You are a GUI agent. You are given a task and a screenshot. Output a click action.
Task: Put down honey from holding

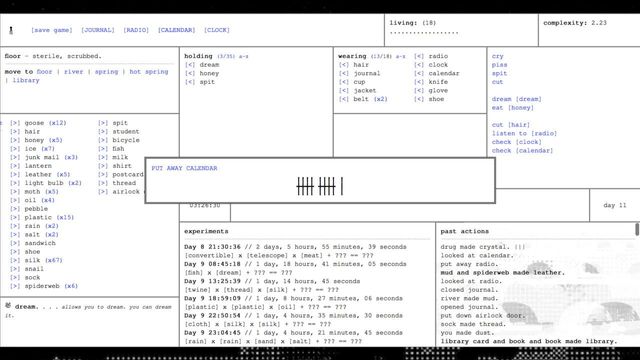[189, 73]
